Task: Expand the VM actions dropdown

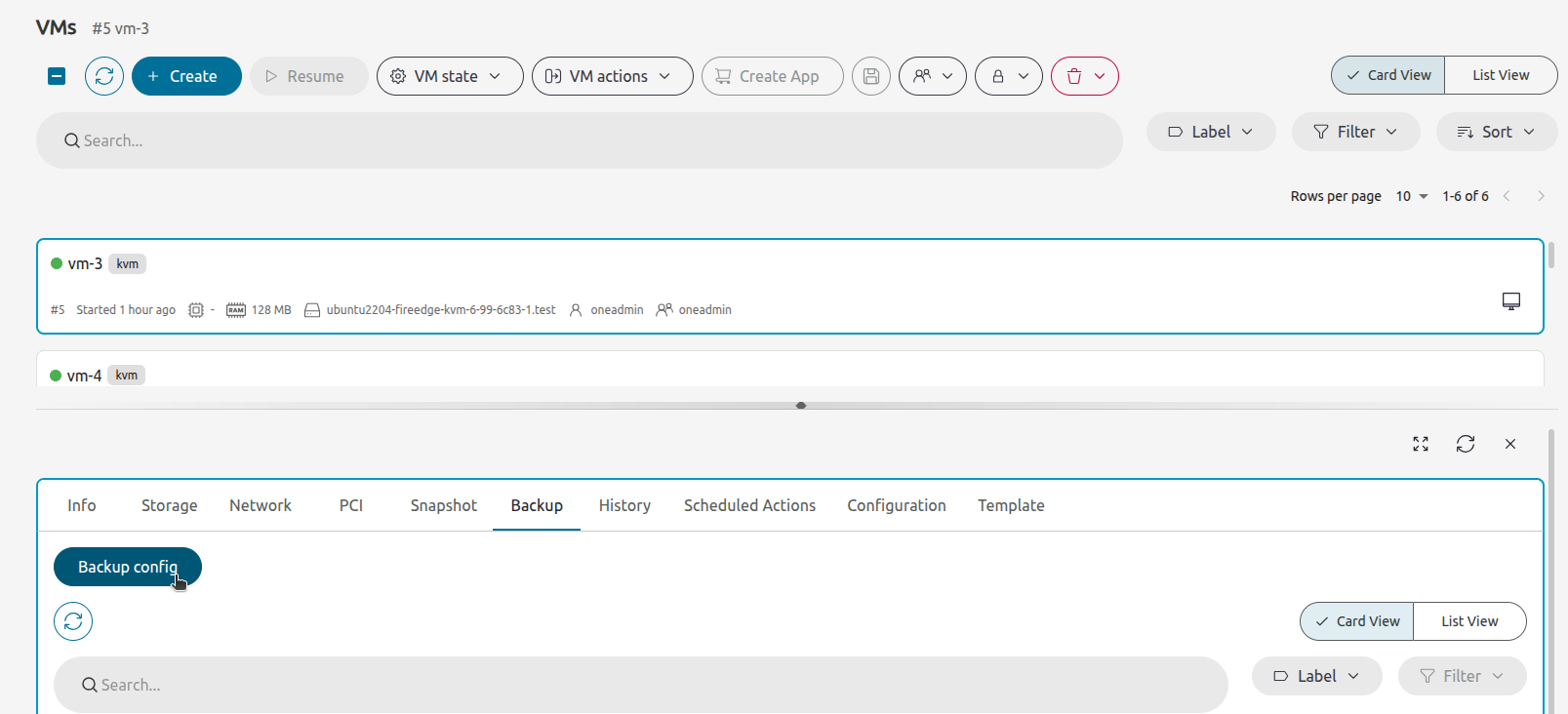Action: [612, 76]
